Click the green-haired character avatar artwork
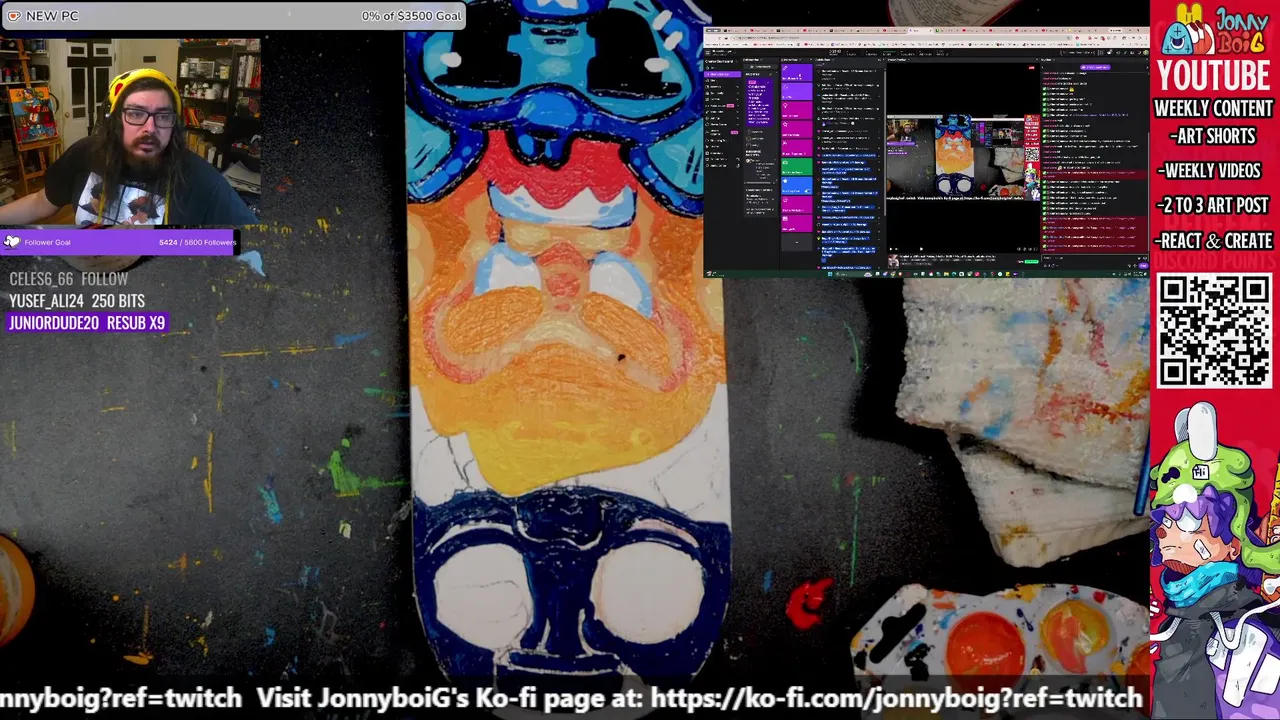 [1214, 560]
